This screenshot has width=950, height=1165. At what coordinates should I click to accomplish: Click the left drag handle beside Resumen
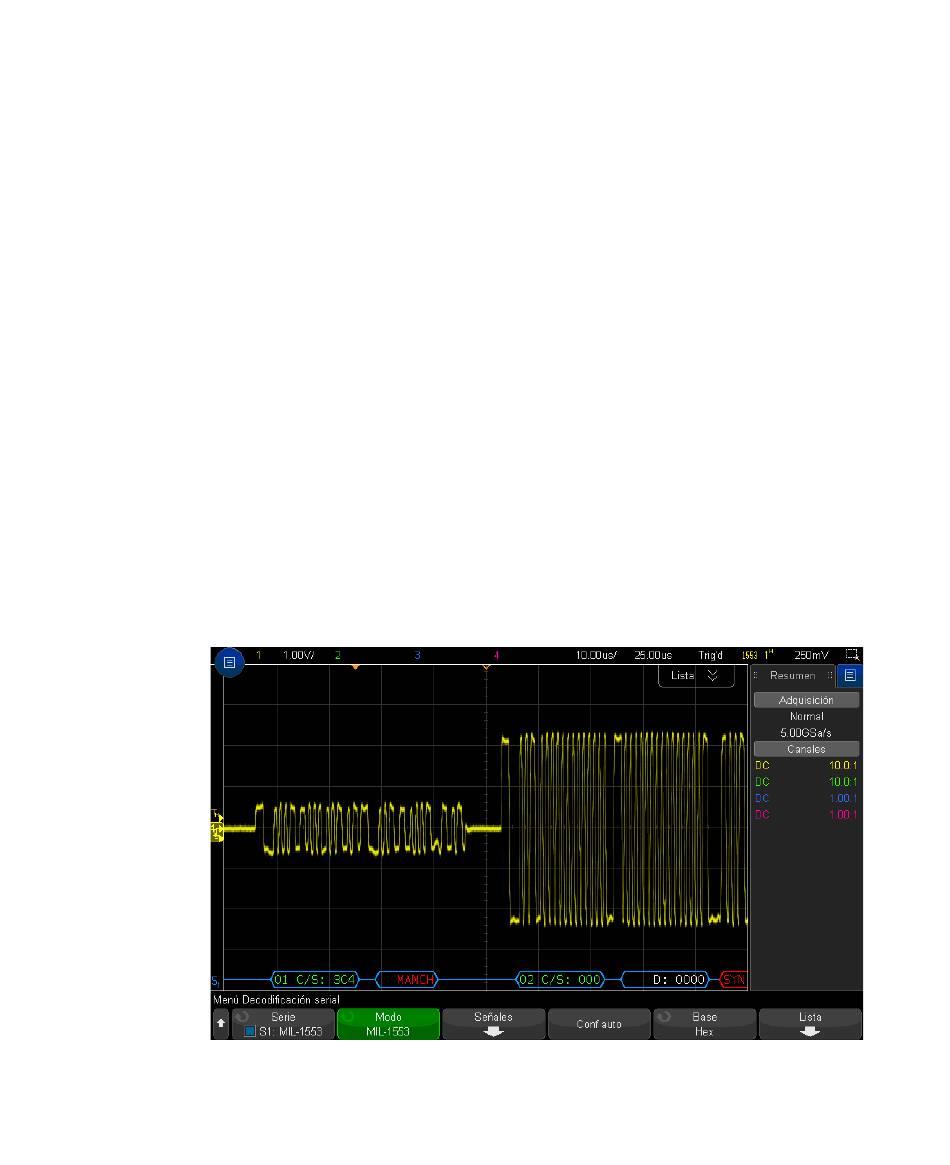[755, 675]
